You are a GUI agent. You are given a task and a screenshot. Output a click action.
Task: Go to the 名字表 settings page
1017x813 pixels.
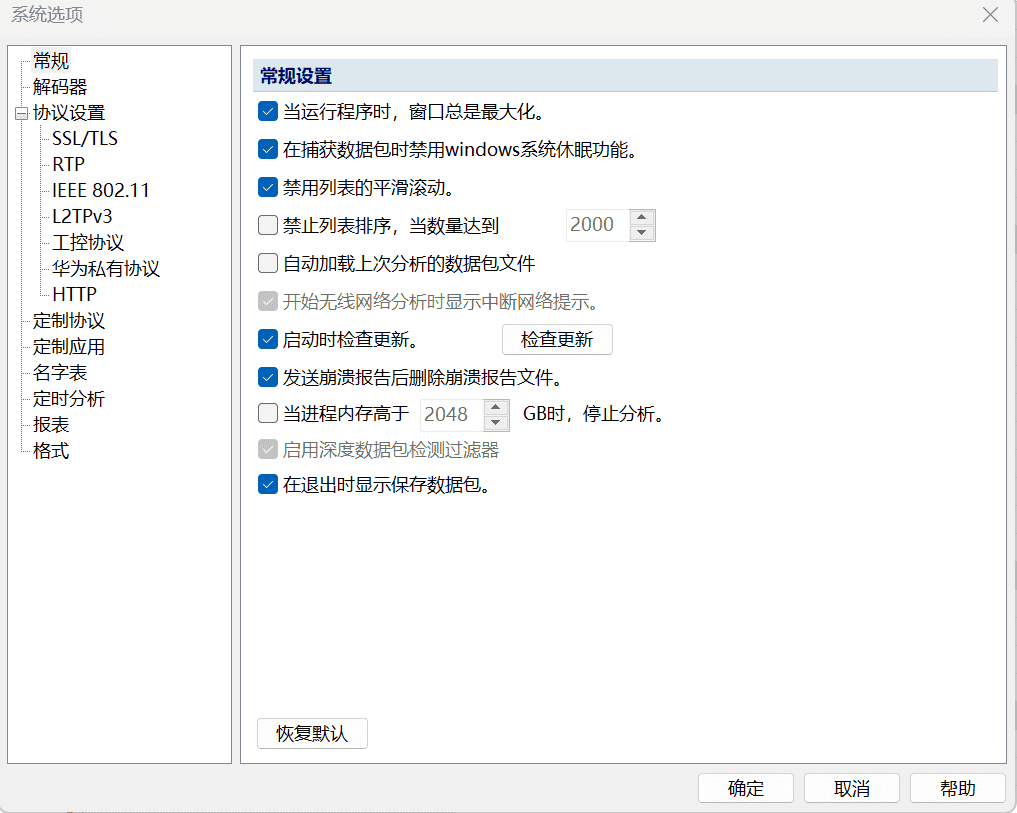[x=60, y=373]
